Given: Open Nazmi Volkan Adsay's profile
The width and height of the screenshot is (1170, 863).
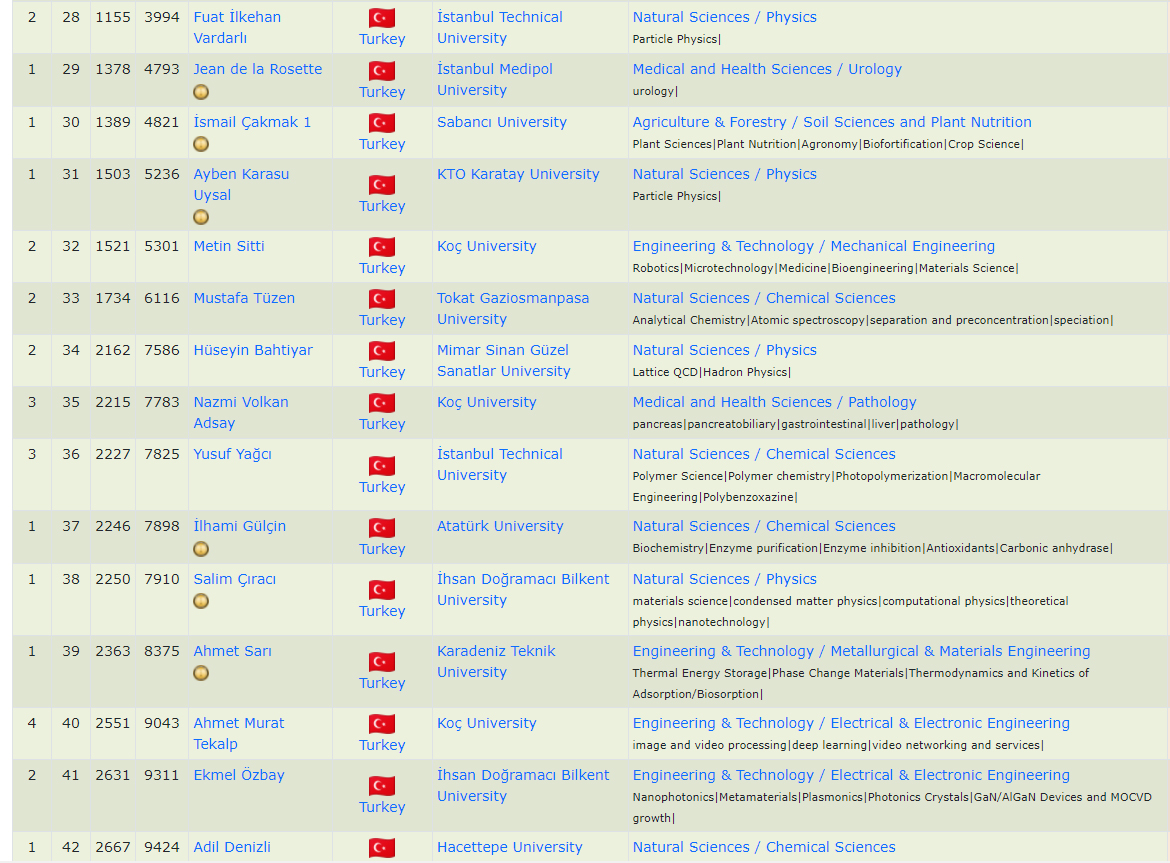Looking at the screenshot, I should click(x=241, y=412).
